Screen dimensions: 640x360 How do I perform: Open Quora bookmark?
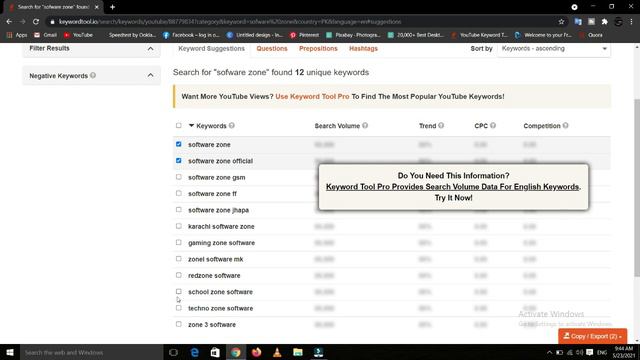[591, 35]
